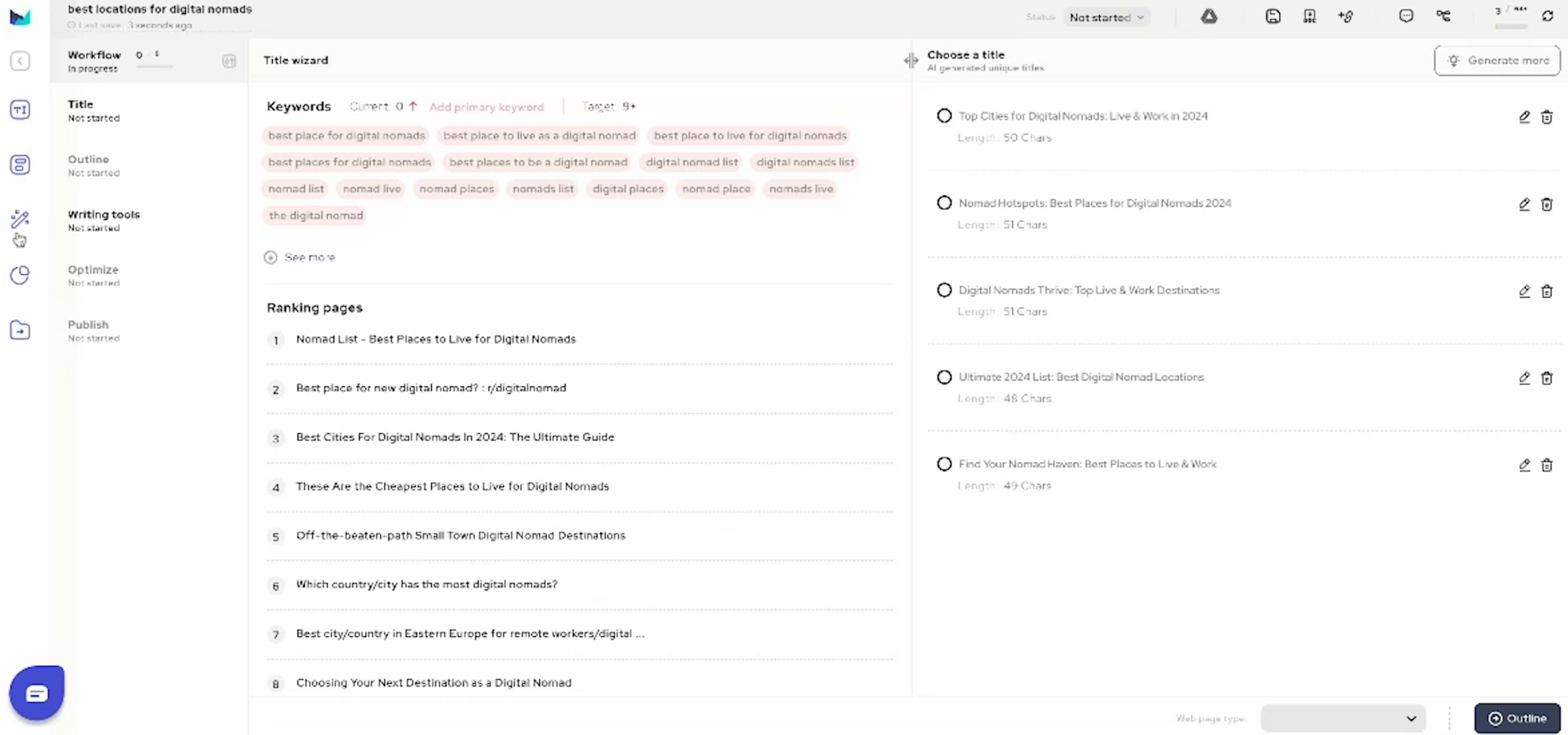
Task: Click the save icon in top toolbar
Action: coord(1273,17)
